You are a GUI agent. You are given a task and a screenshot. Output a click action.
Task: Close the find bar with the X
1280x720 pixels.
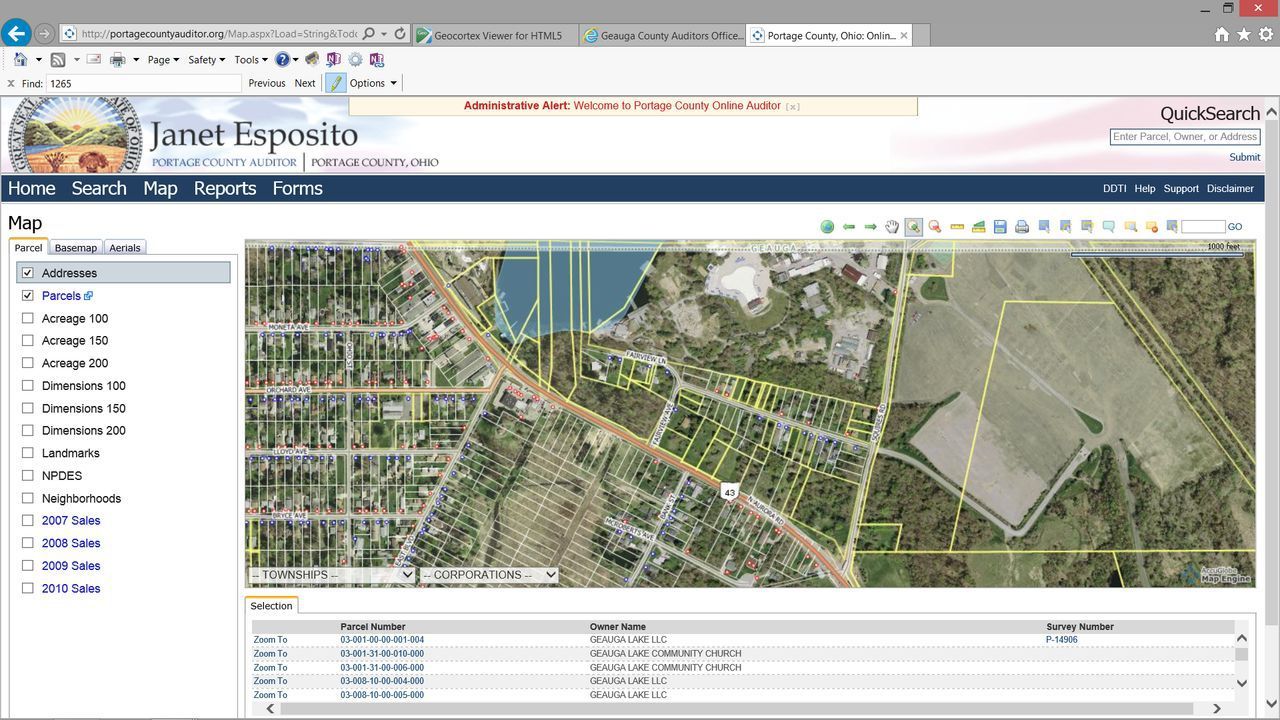pyautogui.click(x=11, y=84)
